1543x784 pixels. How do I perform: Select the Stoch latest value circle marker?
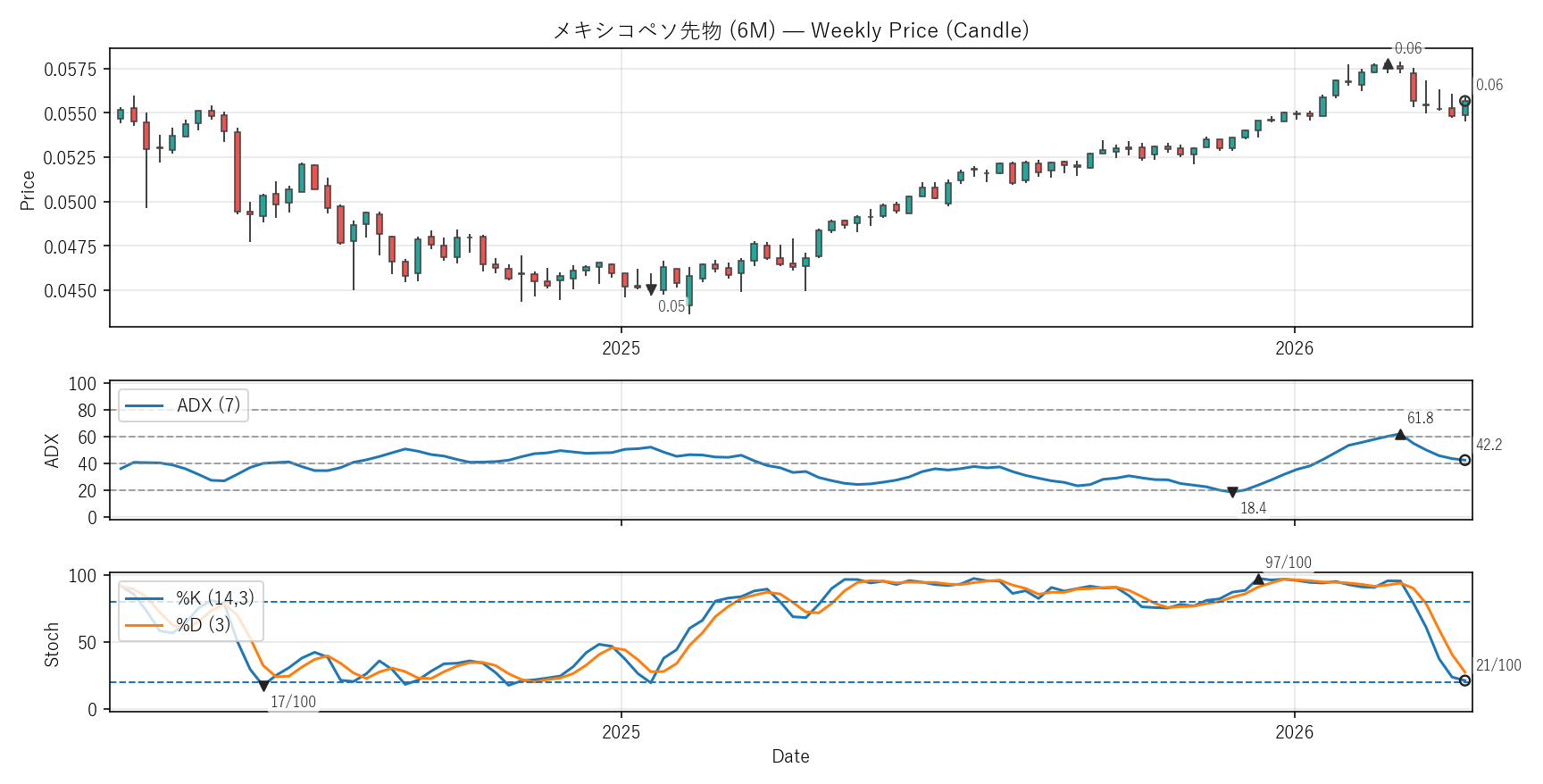tap(1465, 680)
